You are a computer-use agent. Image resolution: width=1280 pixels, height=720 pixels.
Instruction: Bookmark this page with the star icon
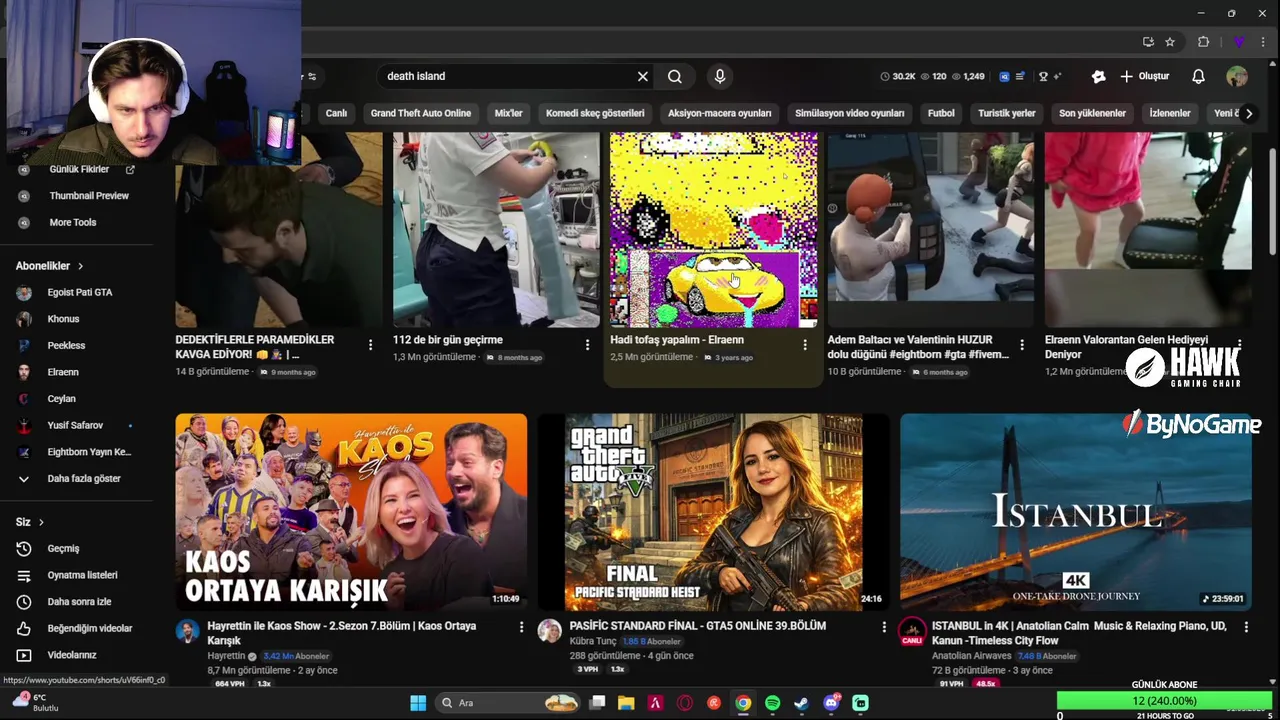click(x=1170, y=42)
